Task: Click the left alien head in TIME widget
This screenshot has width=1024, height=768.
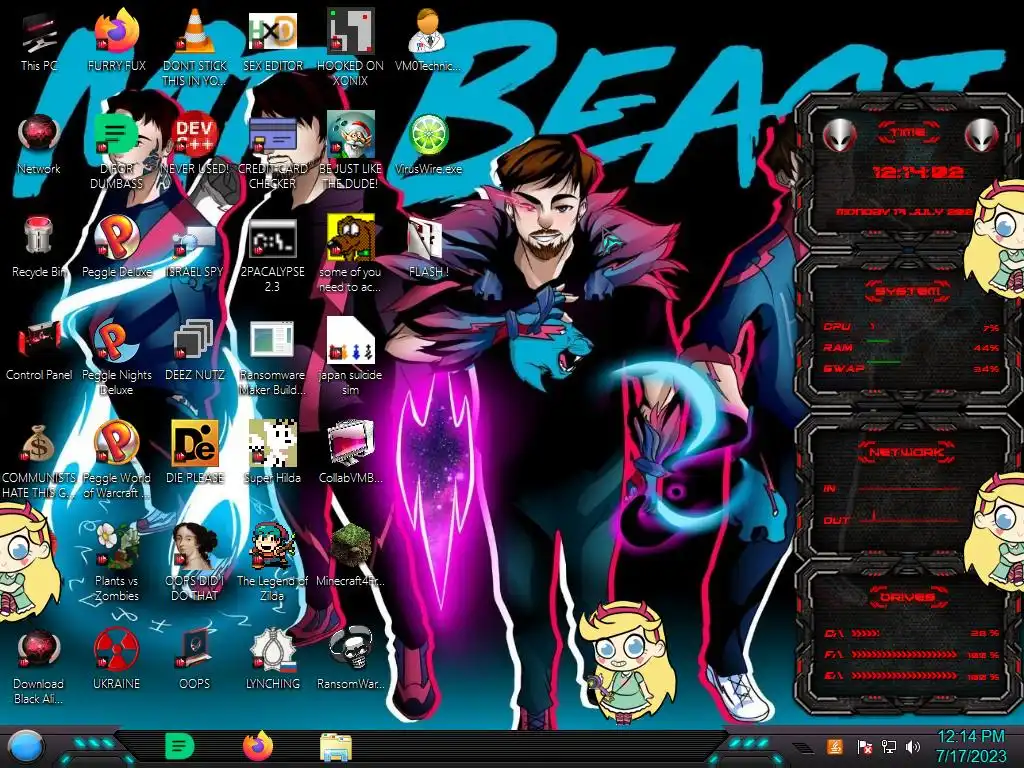Action: tap(839, 136)
